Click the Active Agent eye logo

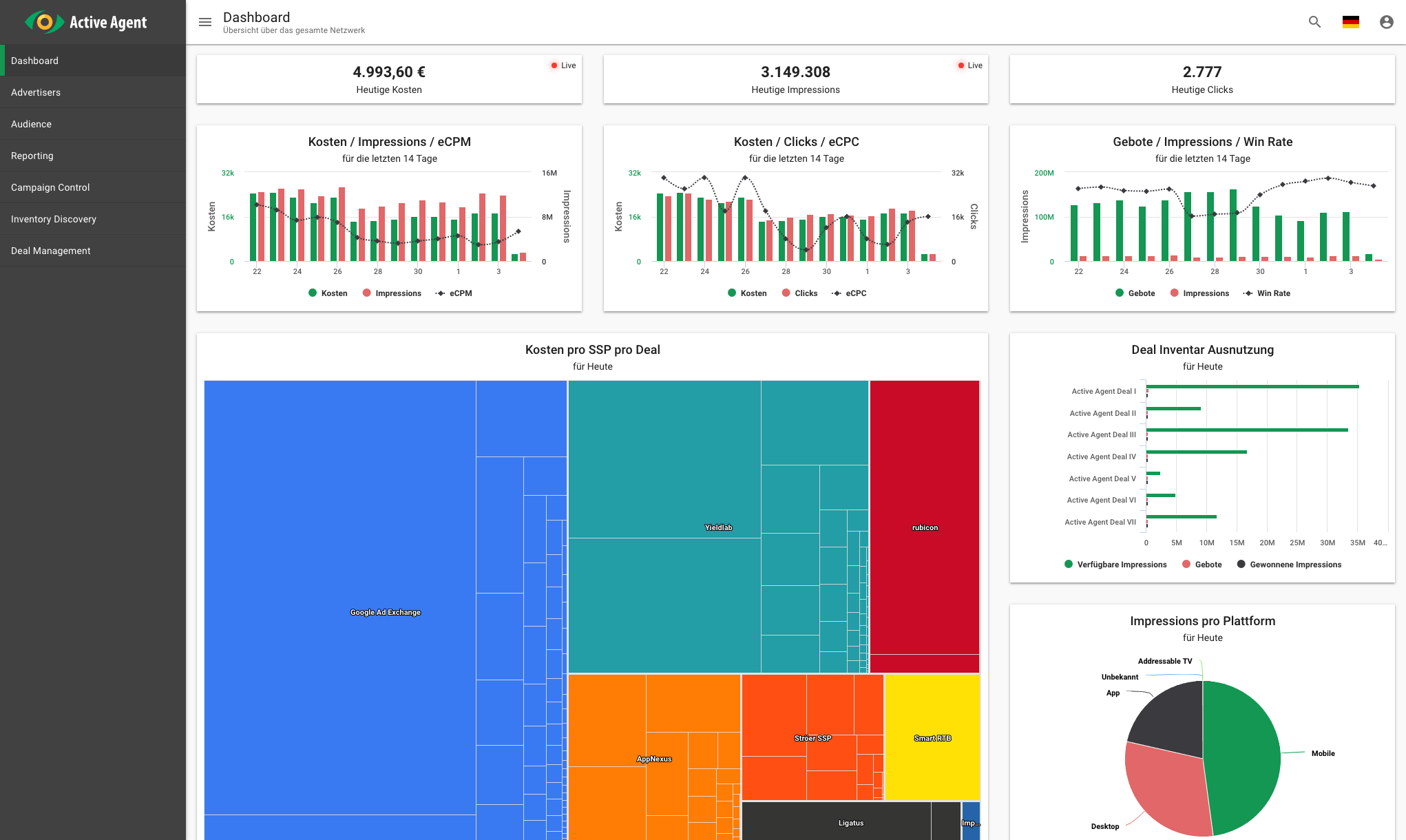45,22
